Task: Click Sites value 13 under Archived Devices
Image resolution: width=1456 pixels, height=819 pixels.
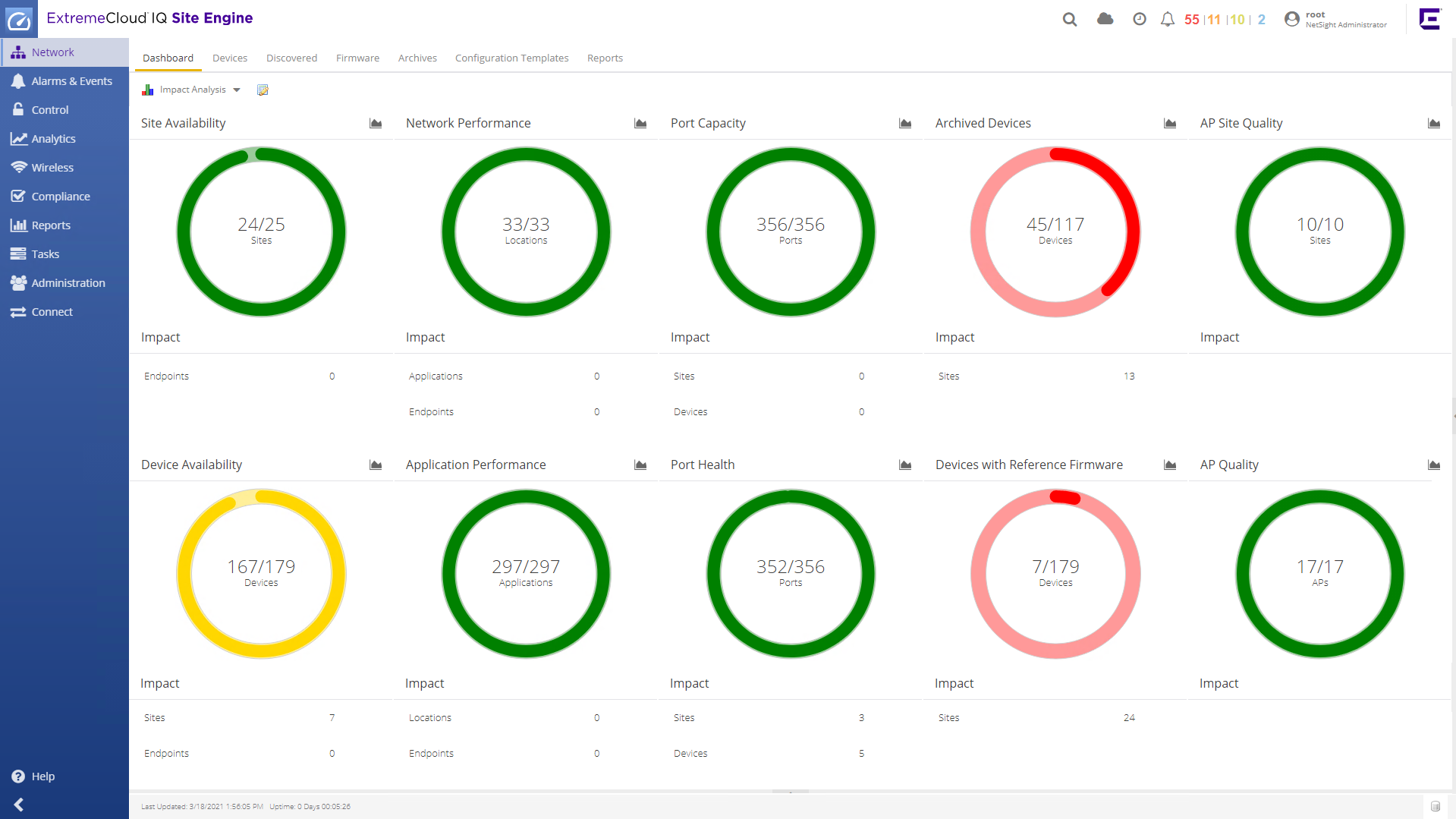Action: [x=1129, y=376]
